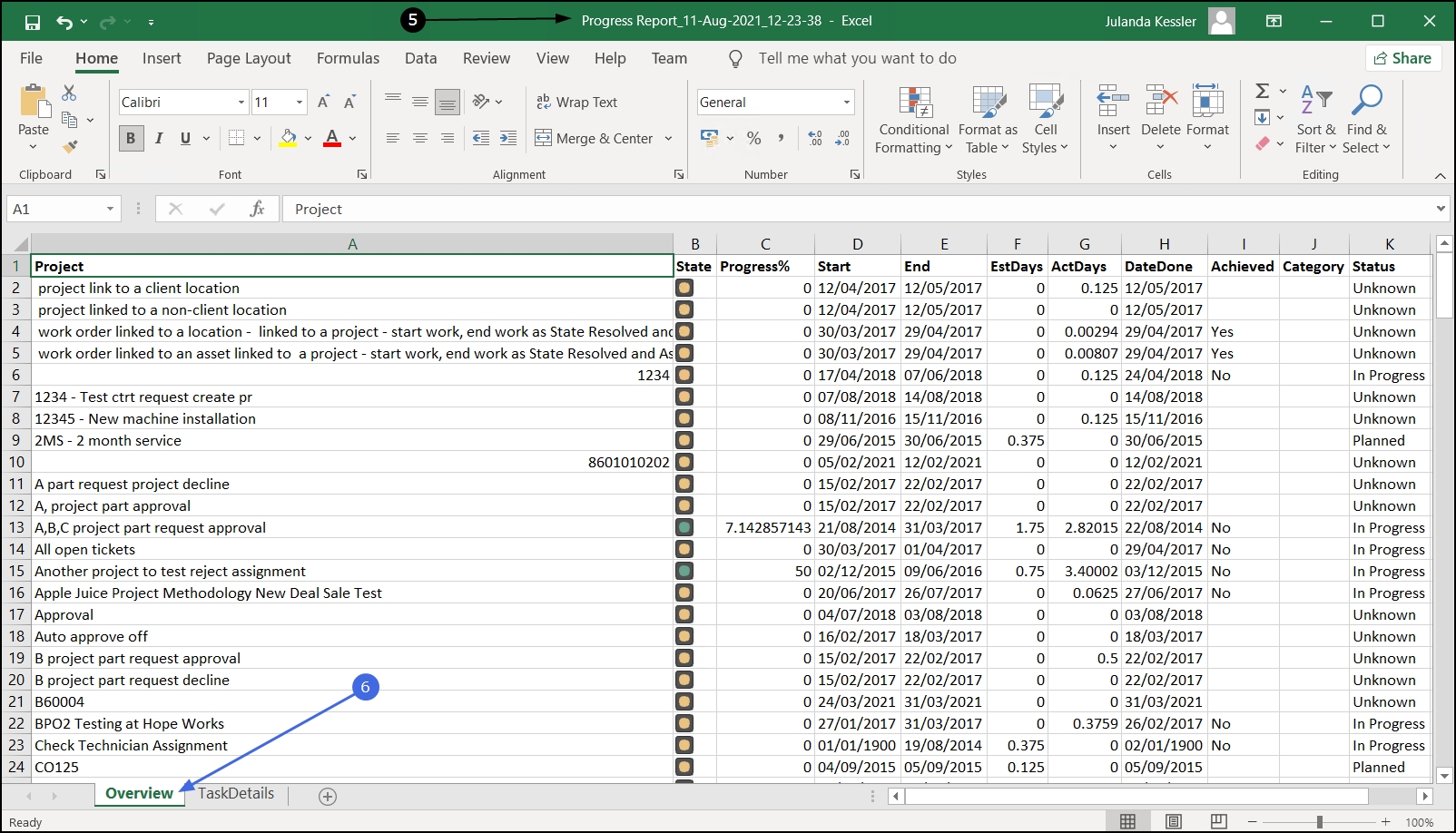Expand the General number format dropdown
Viewport: 1456px width, 833px height.
(x=846, y=103)
